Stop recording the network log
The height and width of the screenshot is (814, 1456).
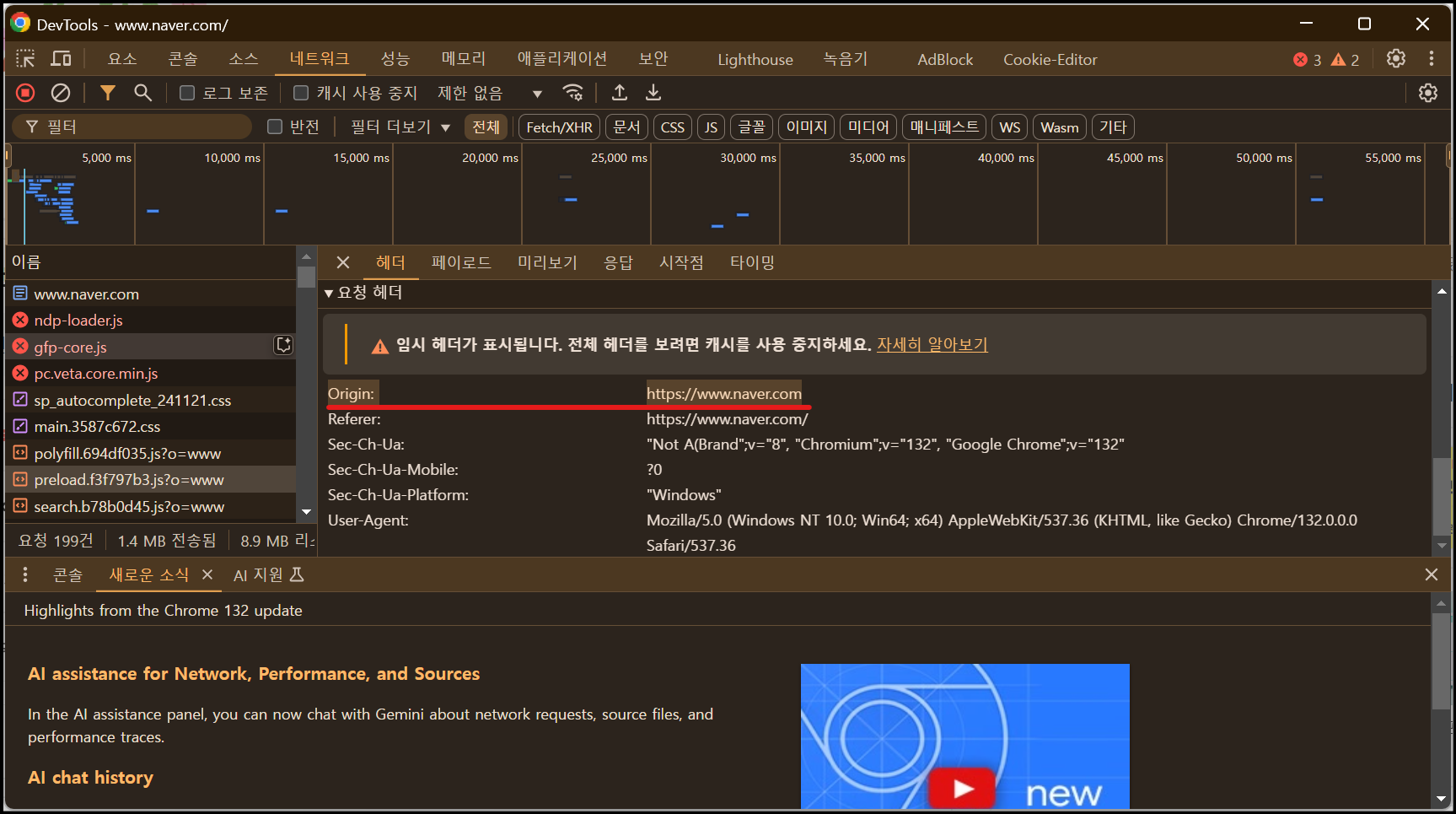(x=25, y=93)
